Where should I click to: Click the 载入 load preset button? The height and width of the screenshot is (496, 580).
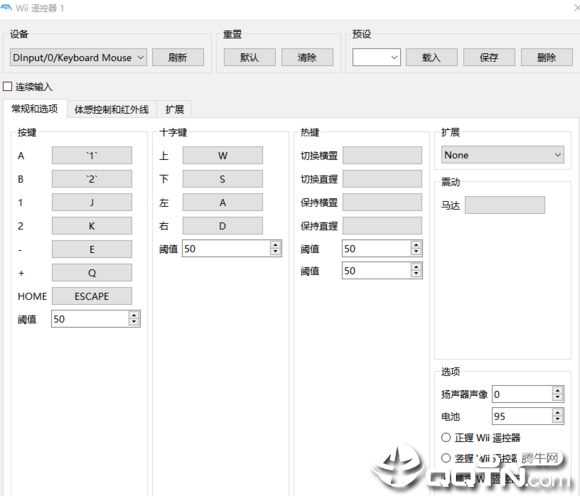[x=431, y=57]
